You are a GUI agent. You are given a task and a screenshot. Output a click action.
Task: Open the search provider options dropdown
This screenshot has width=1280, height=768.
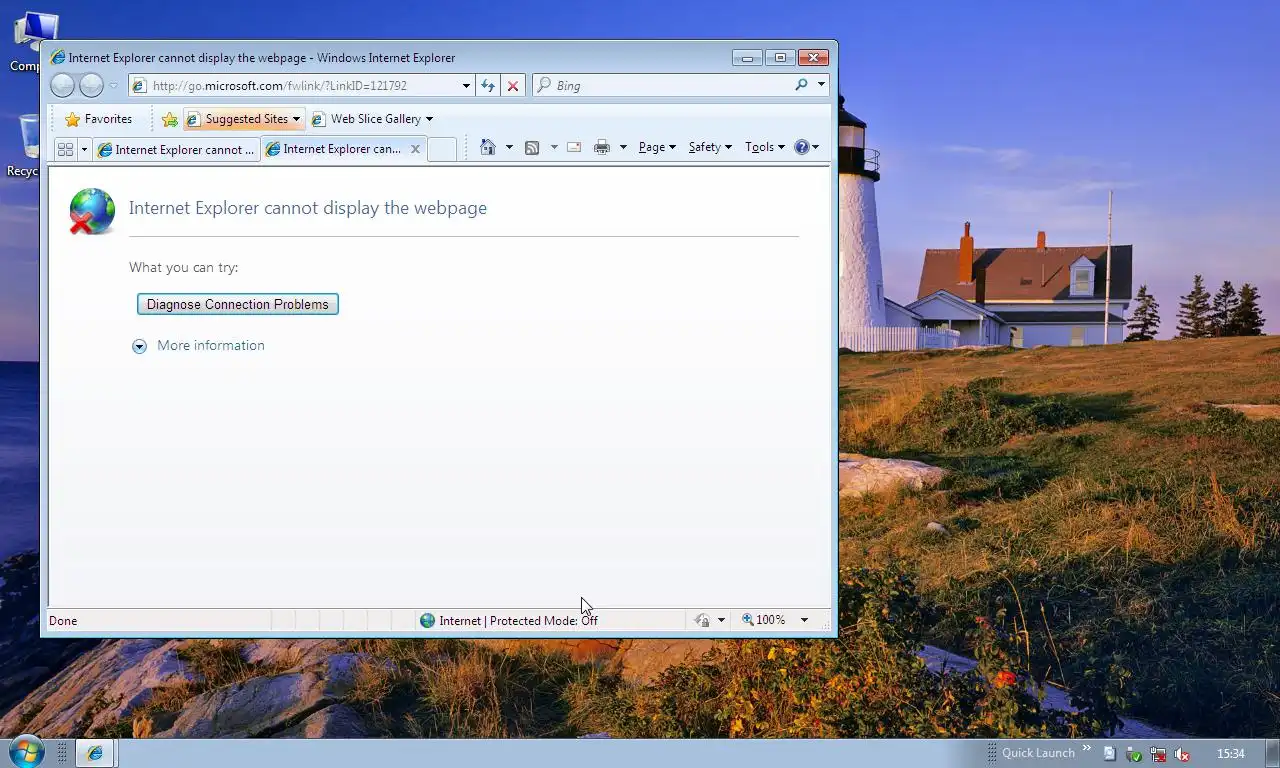[821, 86]
